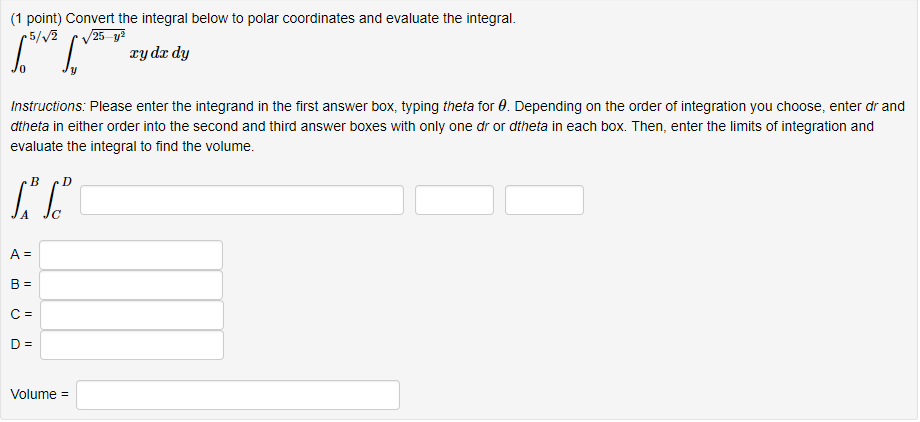Click the theta symbol in the instructions
Screen dimensions: 920x422
[502, 107]
